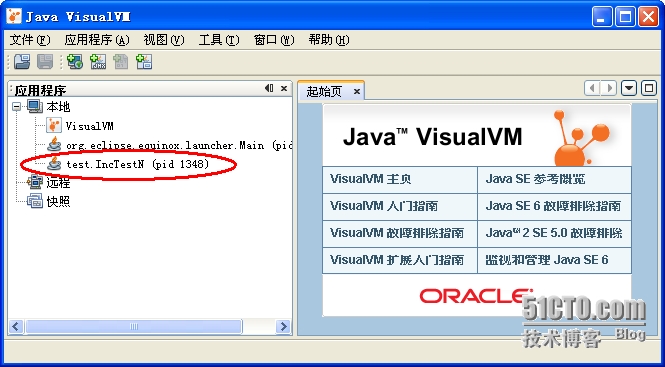Click the greyed-out core dump toolbar icon
Screen dimensions: 665x367
(x=121, y=62)
